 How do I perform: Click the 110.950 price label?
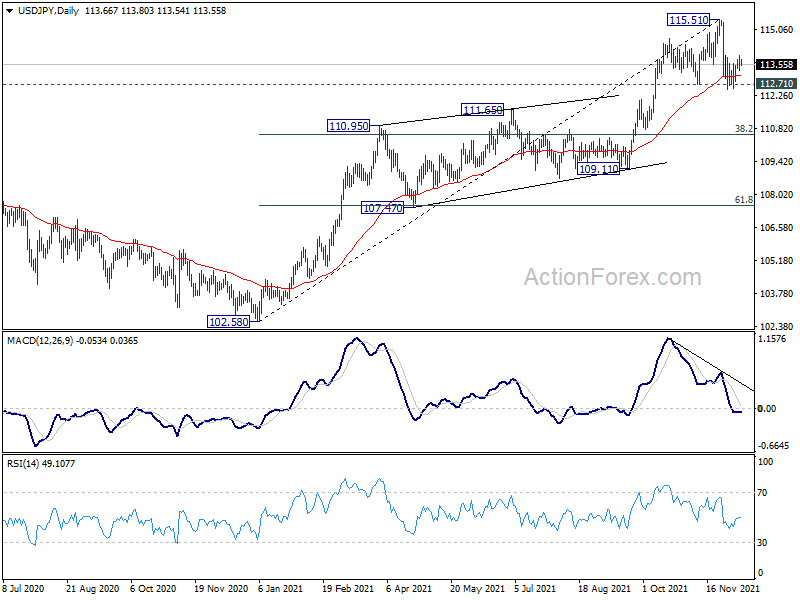348,126
